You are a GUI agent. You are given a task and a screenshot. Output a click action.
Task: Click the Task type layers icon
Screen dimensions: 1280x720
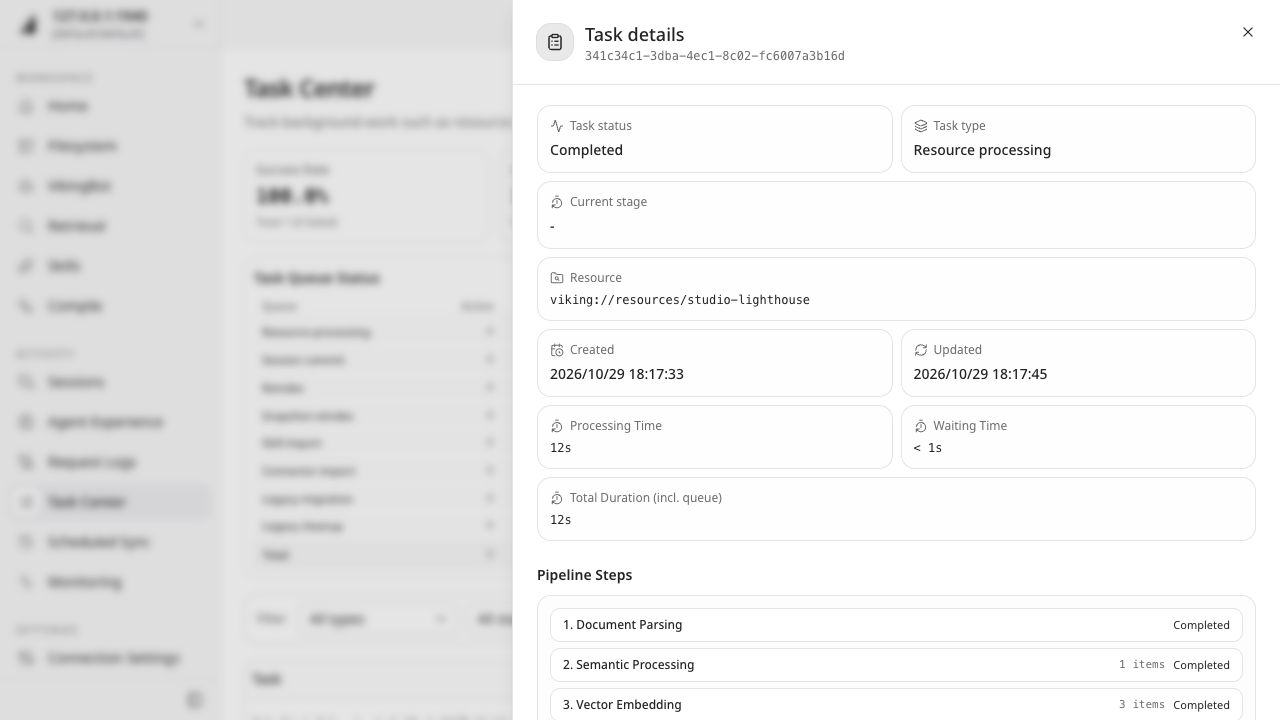coord(921,126)
